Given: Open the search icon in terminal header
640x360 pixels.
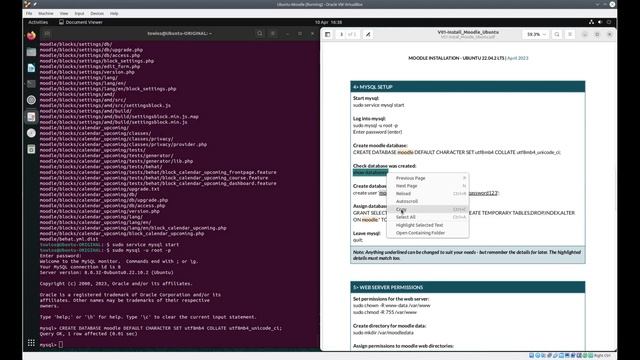Looking at the screenshot, I should coord(260,33).
